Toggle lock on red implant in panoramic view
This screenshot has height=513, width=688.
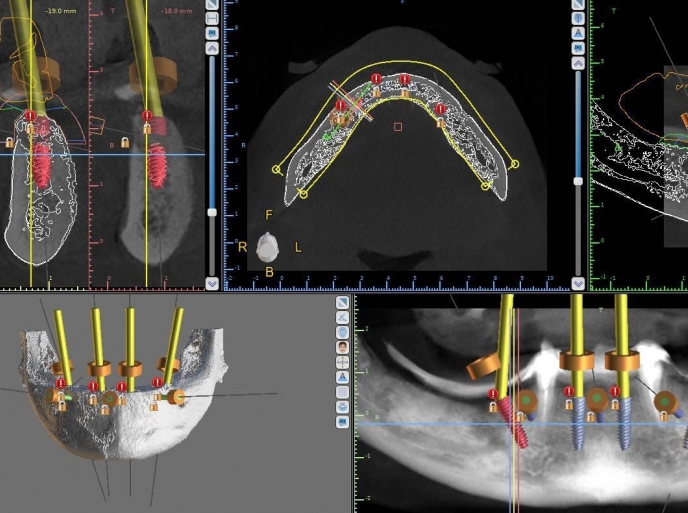click(x=492, y=407)
